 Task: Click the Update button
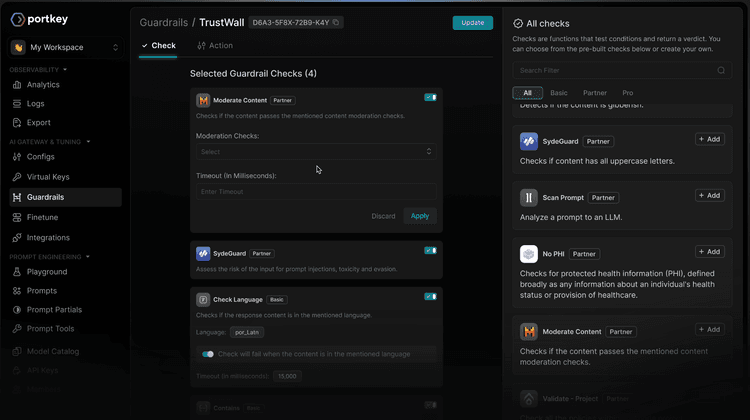point(473,22)
